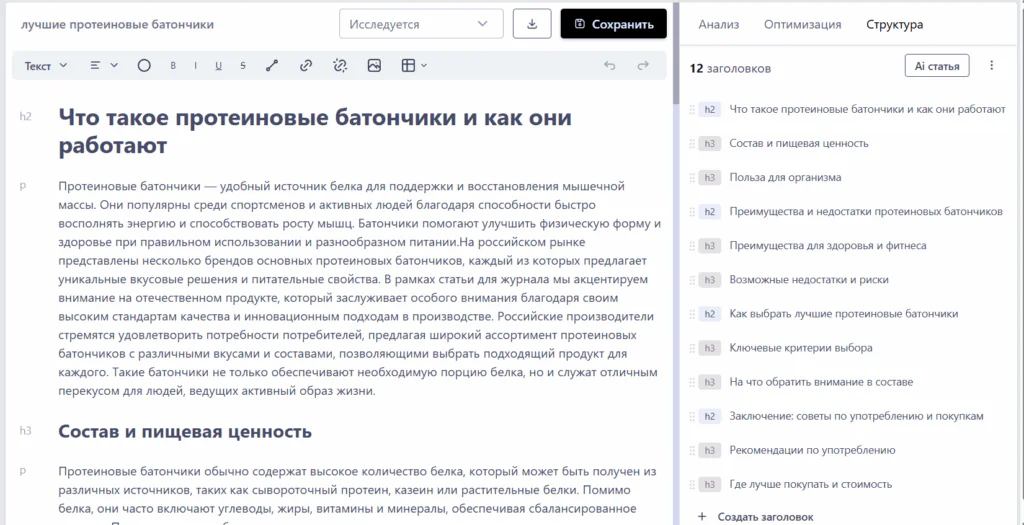Select 'Заключение: советы по употреблению и покупкам'
This screenshot has width=1024, height=525.
856,416
